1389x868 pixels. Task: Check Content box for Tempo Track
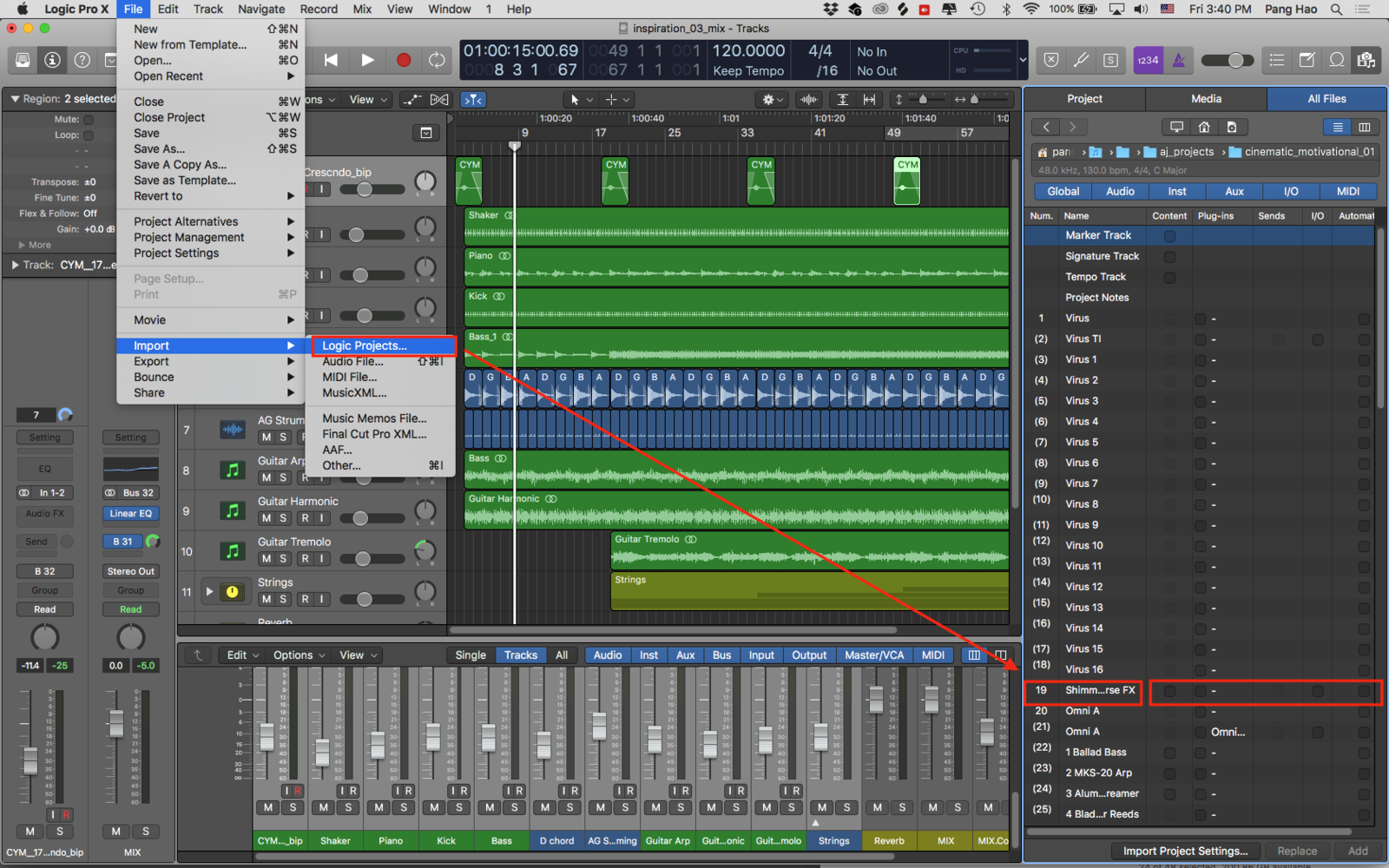tap(1169, 278)
